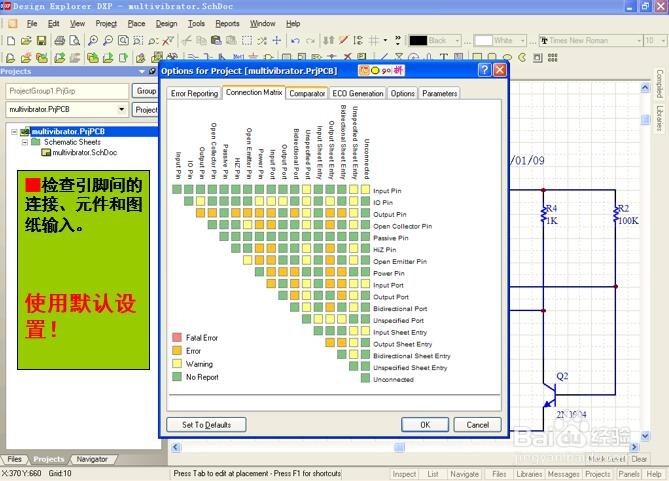Click the Set To Defaults button
Screen dimensions: 669x481
pyautogui.click(x=206, y=425)
